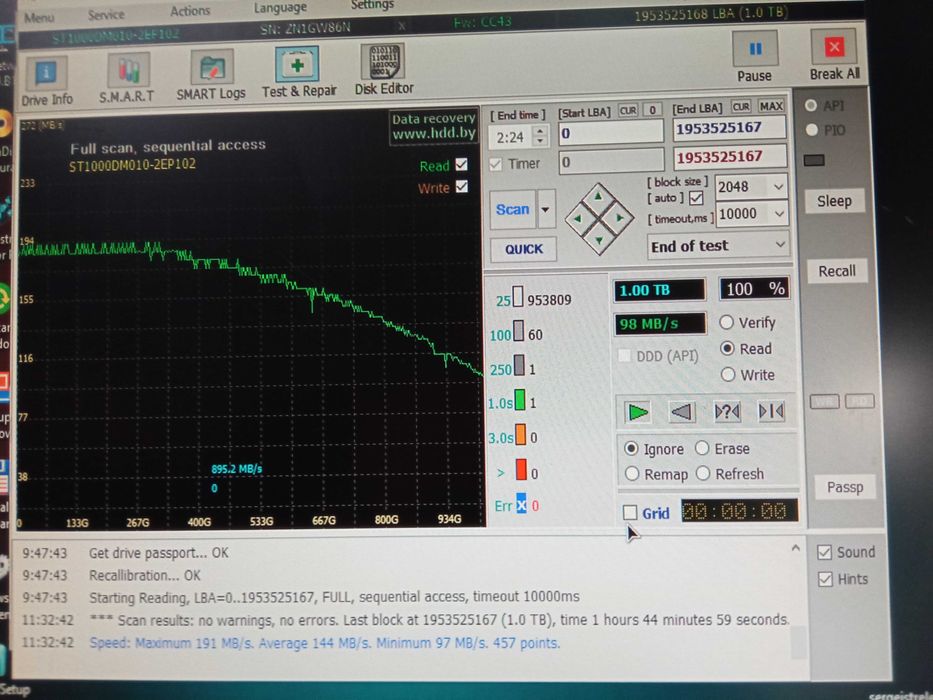Viewport: 933px width, 700px height.
Task: Click the QUICK scan button
Action: pos(524,249)
